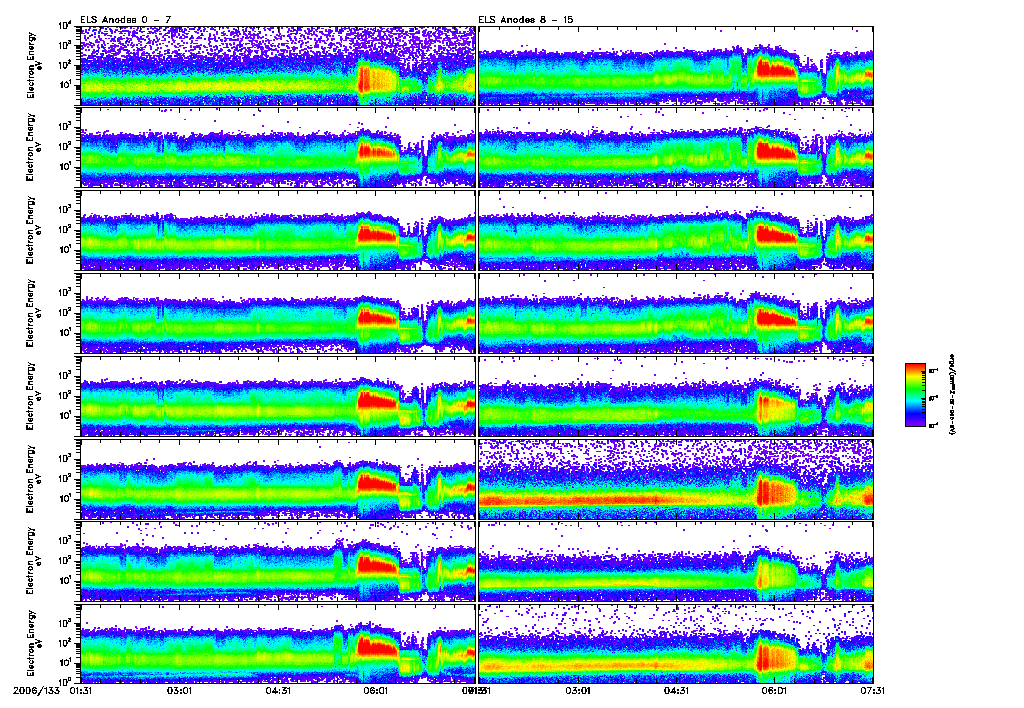Click the "Electron Energy eV" label of the third row
1024x708 pixels.
pos(34,231)
